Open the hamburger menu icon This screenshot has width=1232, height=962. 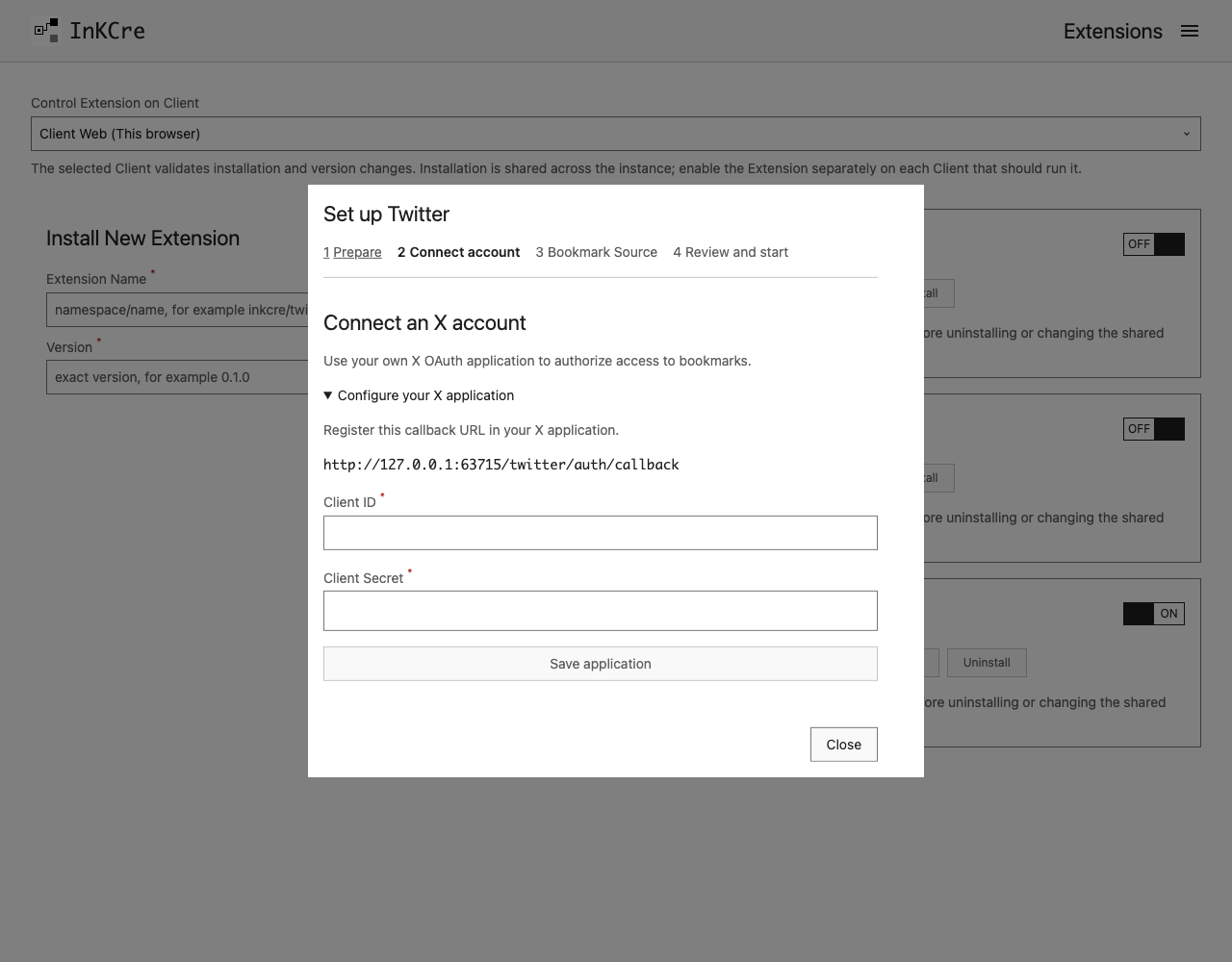pyautogui.click(x=1190, y=31)
